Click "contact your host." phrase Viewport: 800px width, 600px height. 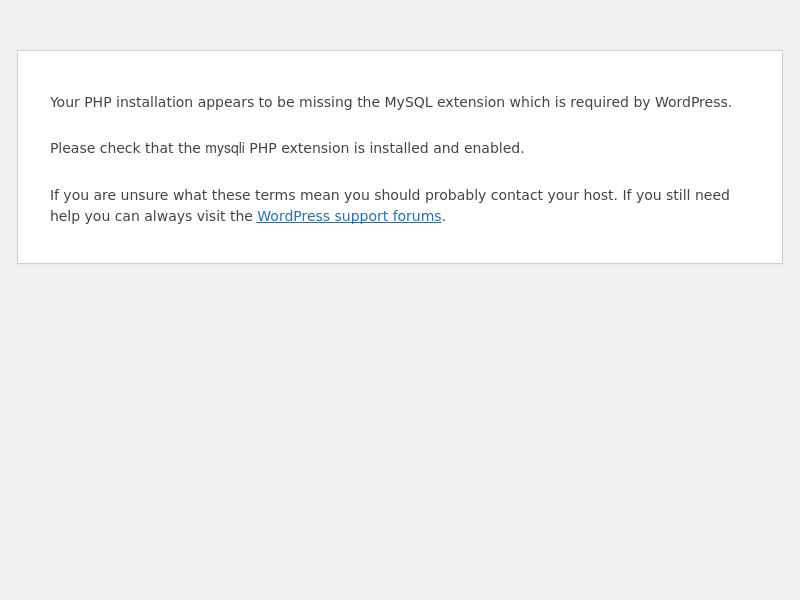pyautogui.click(x=554, y=195)
